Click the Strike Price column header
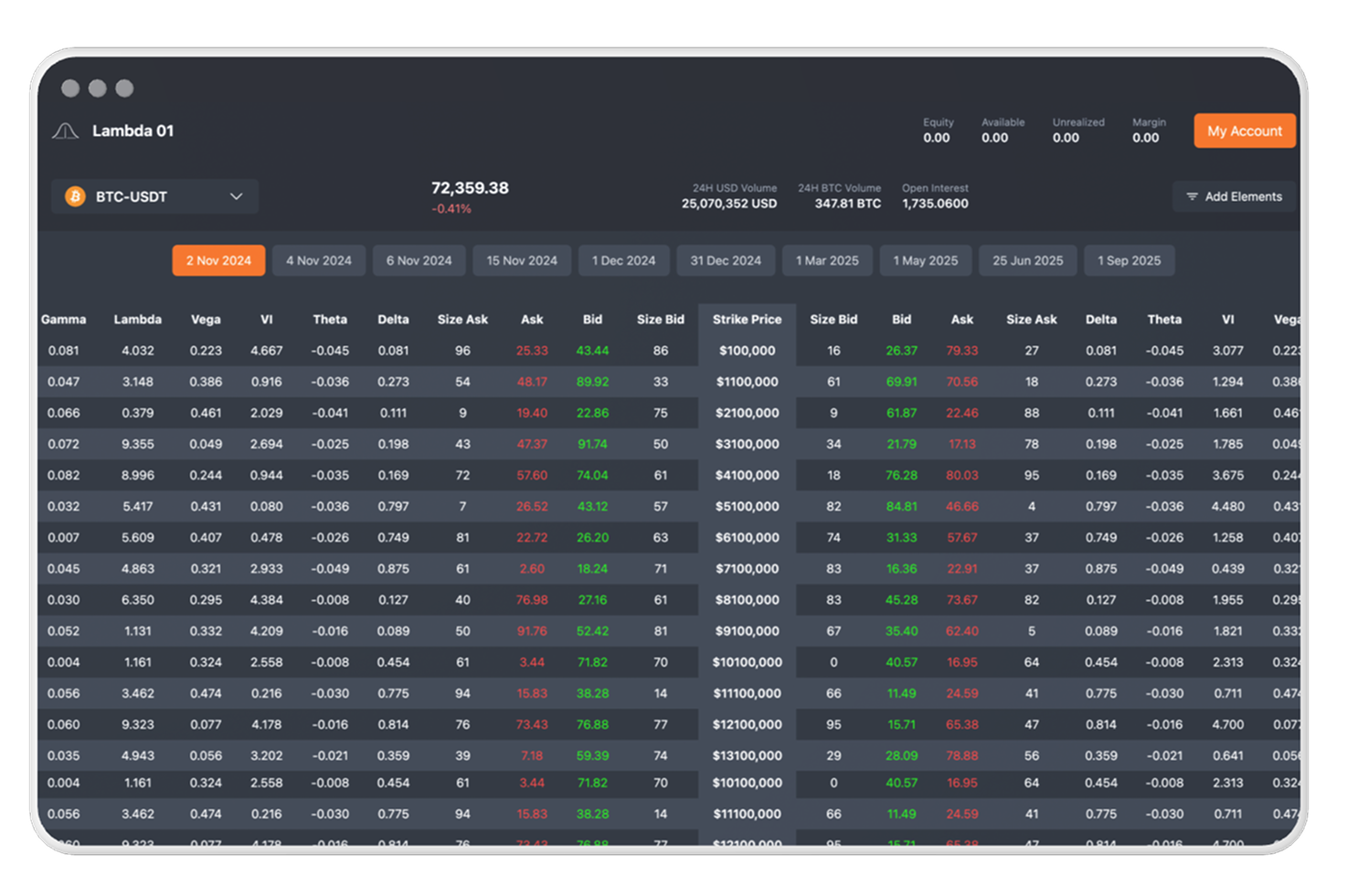This screenshot has height=896, width=1358. (747, 320)
